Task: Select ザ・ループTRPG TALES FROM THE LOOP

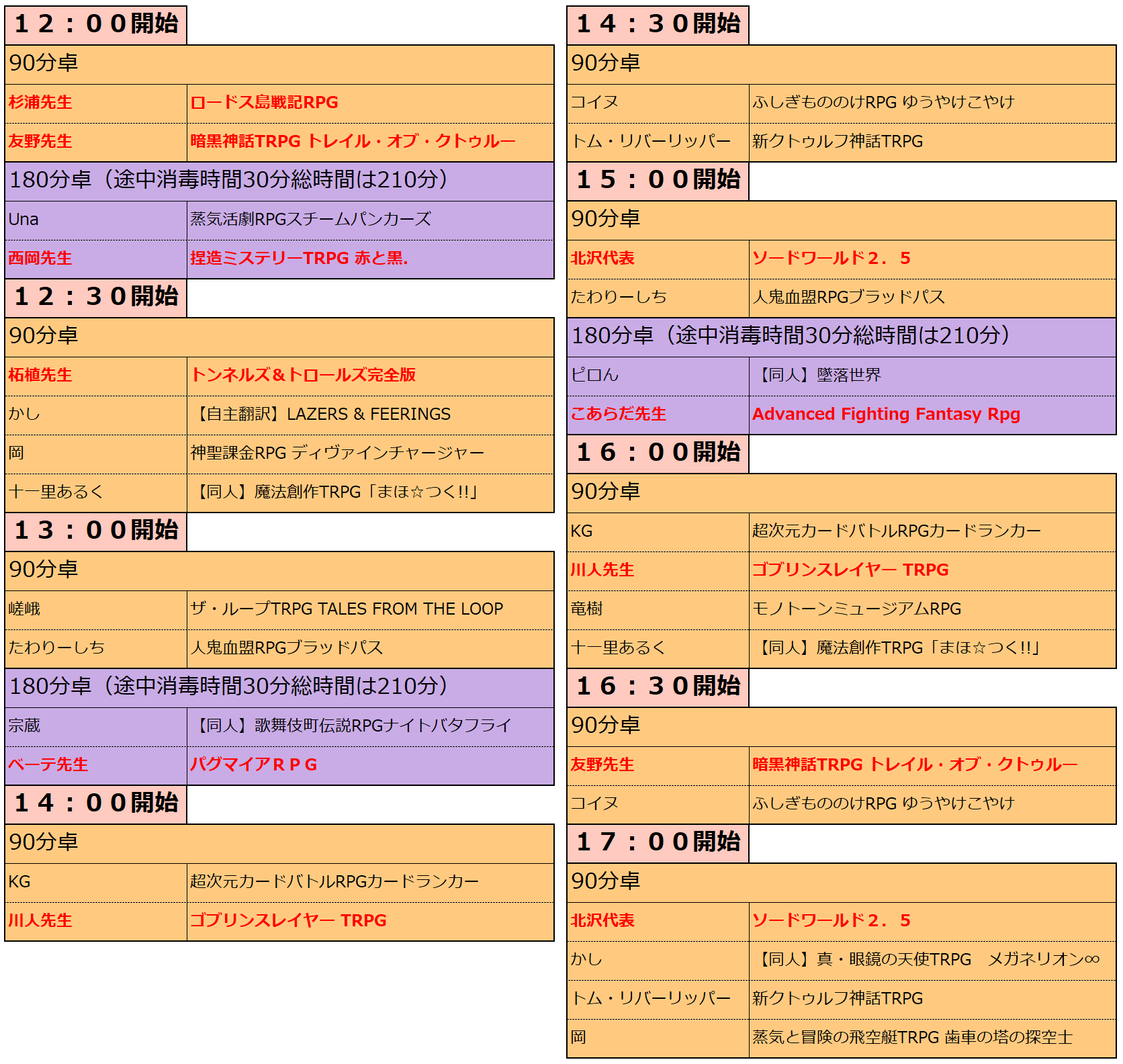Action: [347, 609]
